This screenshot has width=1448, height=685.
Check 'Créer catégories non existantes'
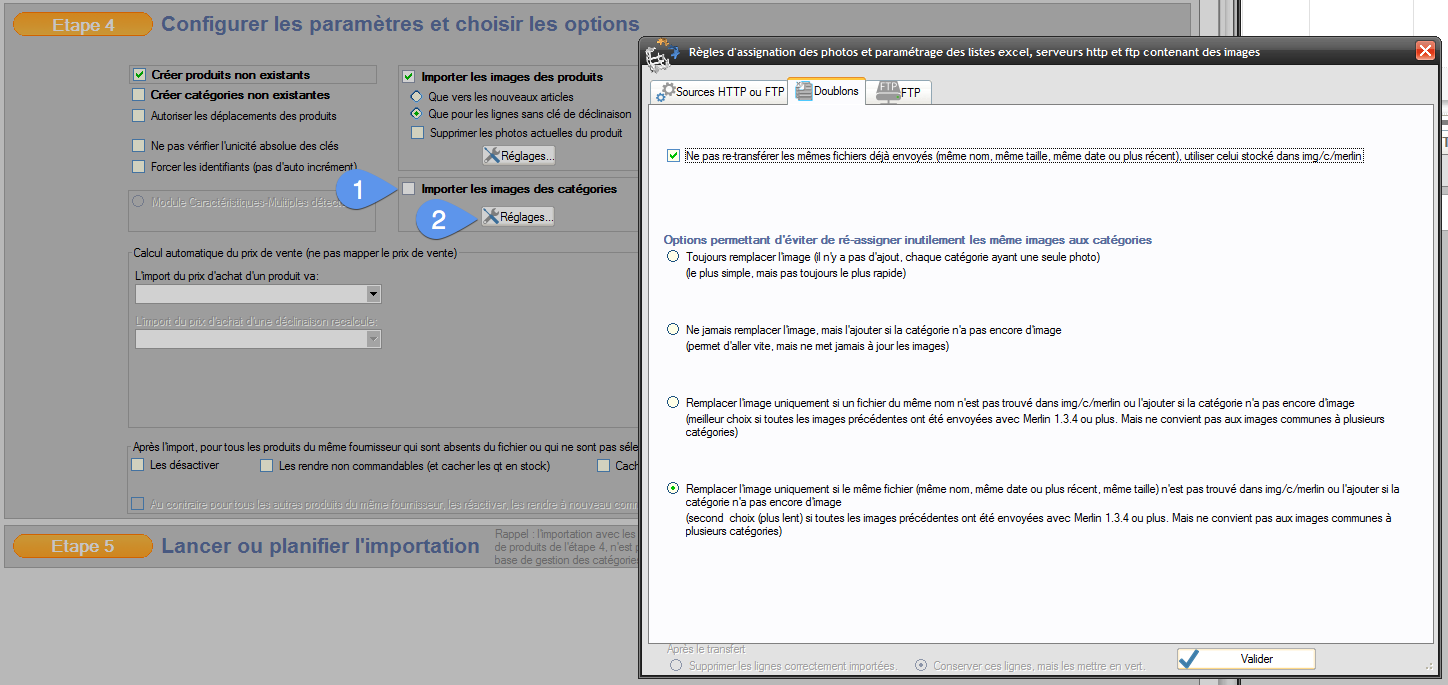tap(139, 95)
